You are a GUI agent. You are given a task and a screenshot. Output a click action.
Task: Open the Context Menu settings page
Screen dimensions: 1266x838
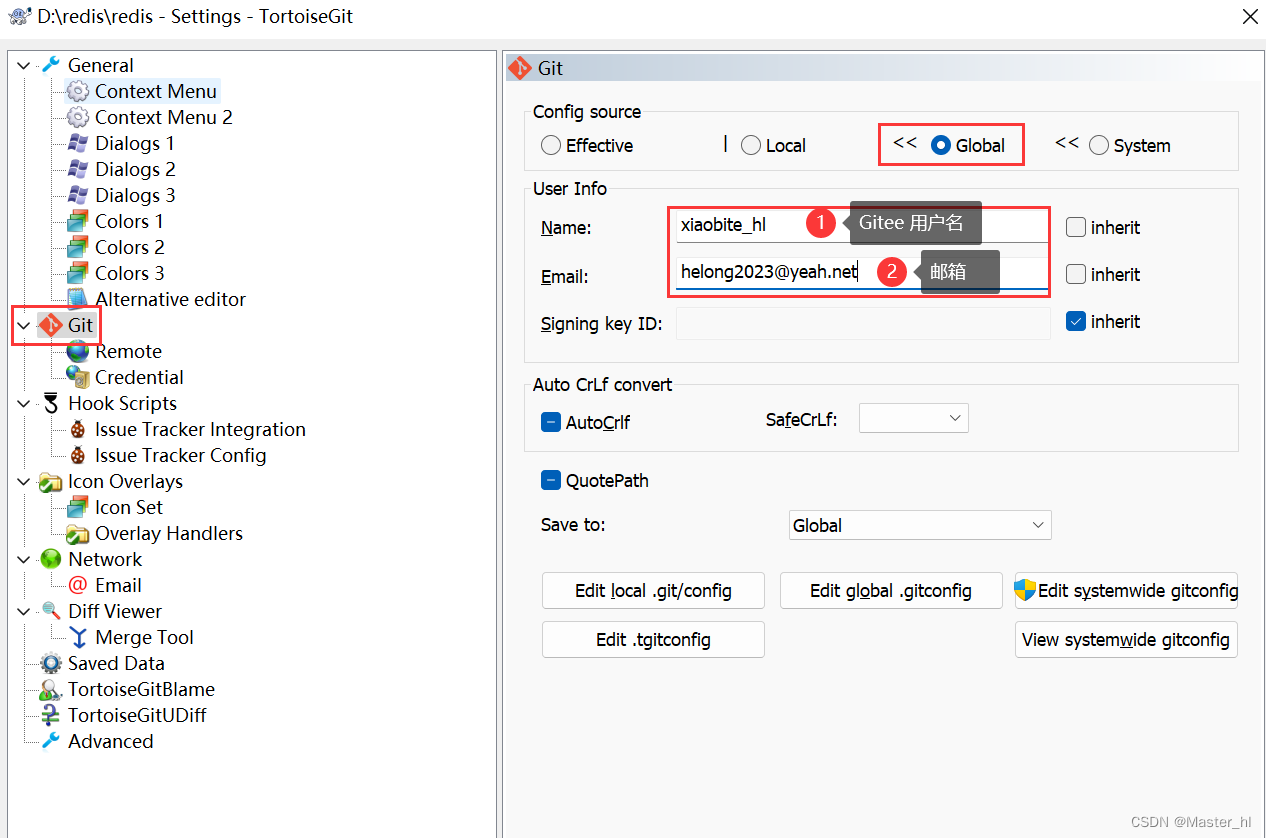tap(156, 91)
